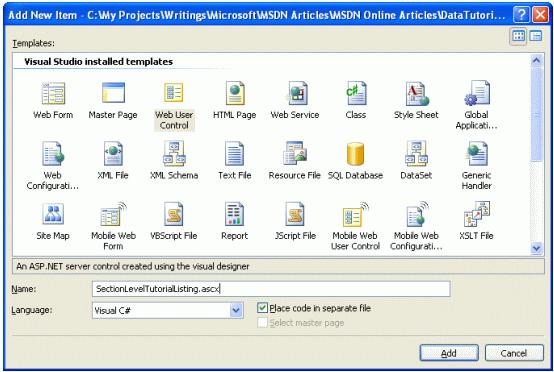This screenshot has width=554, height=372.
Task: Choose the Report template icon
Action: click(x=234, y=214)
